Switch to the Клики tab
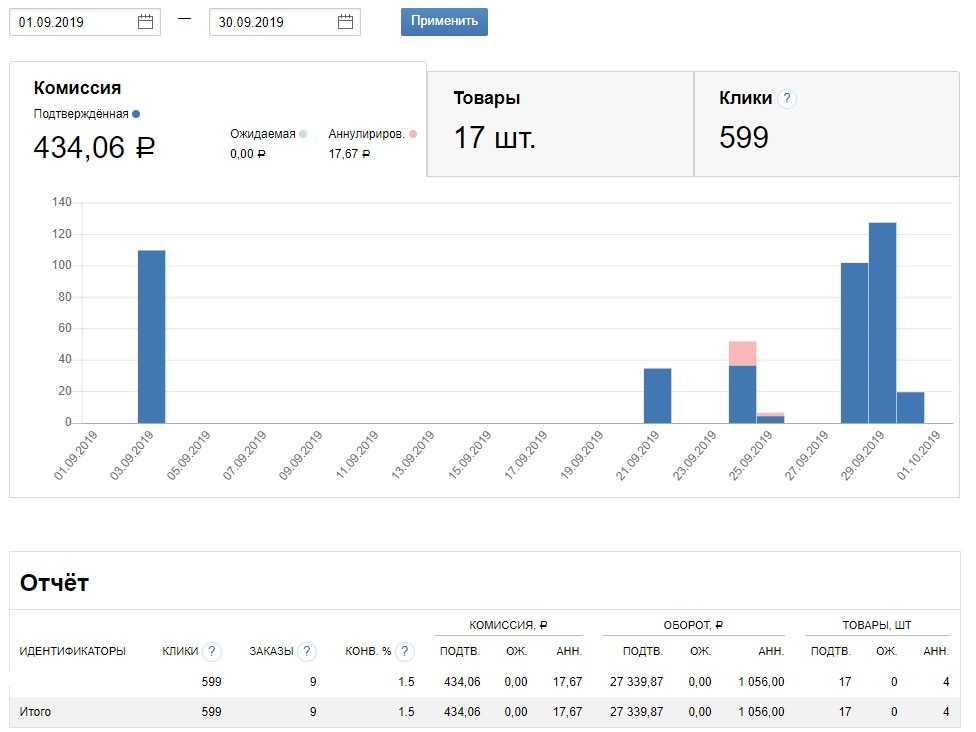 tap(827, 124)
